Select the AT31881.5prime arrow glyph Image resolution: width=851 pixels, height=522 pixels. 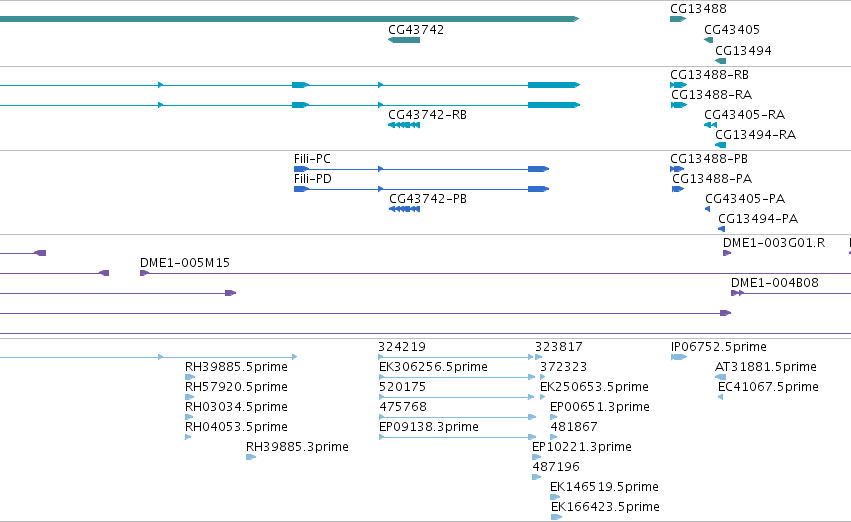(720, 378)
